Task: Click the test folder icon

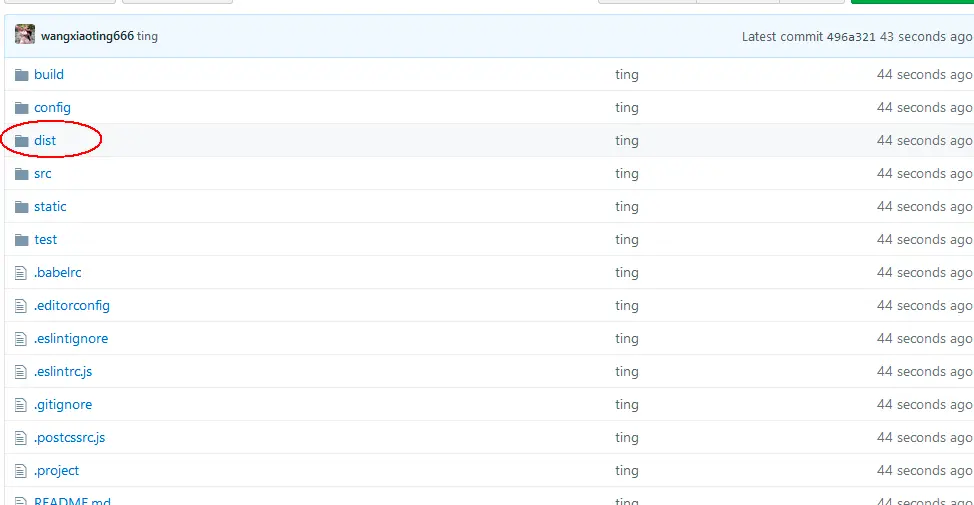Action: (22, 240)
